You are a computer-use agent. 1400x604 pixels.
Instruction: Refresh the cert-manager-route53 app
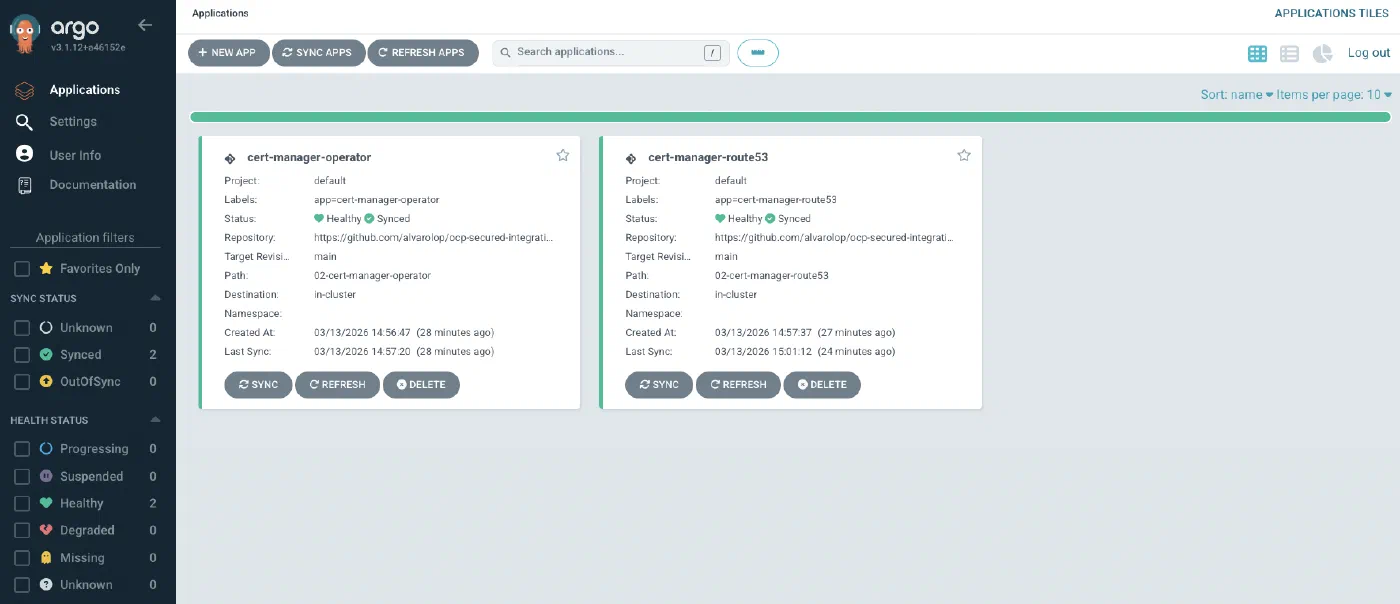[738, 385]
